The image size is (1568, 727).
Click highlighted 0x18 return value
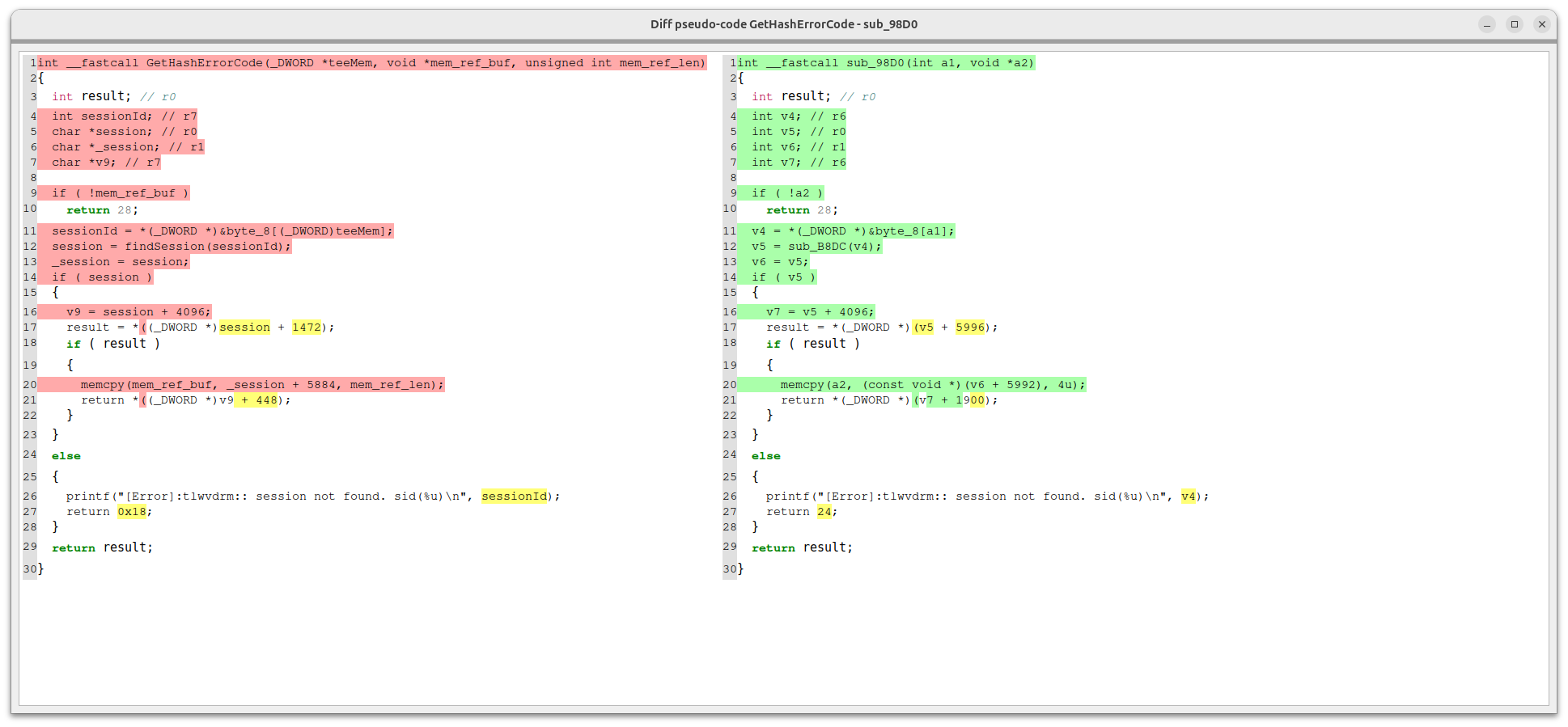click(132, 512)
